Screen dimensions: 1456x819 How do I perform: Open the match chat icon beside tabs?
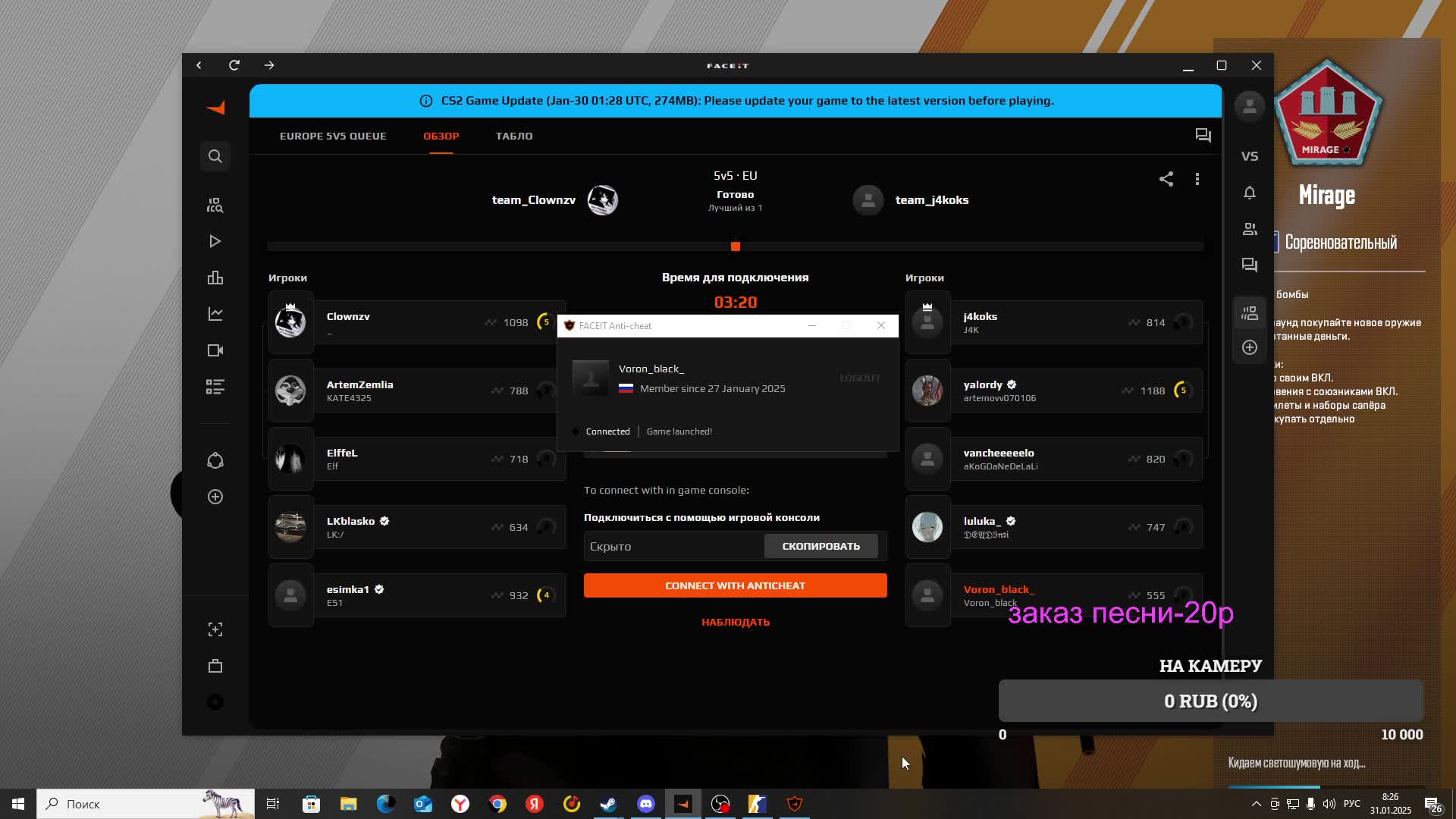pos(1203,136)
